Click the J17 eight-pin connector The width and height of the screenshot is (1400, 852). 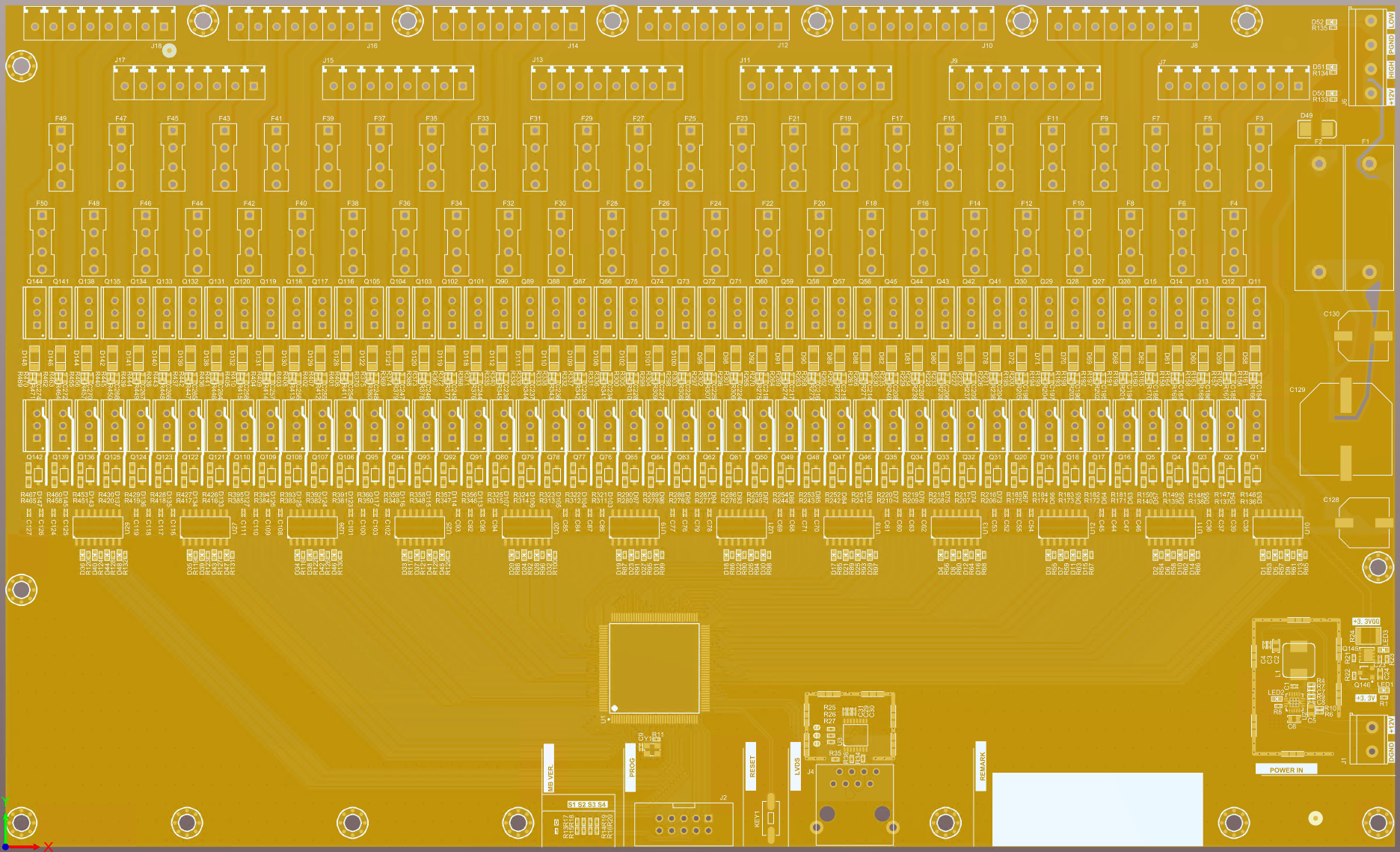[189, 83]
